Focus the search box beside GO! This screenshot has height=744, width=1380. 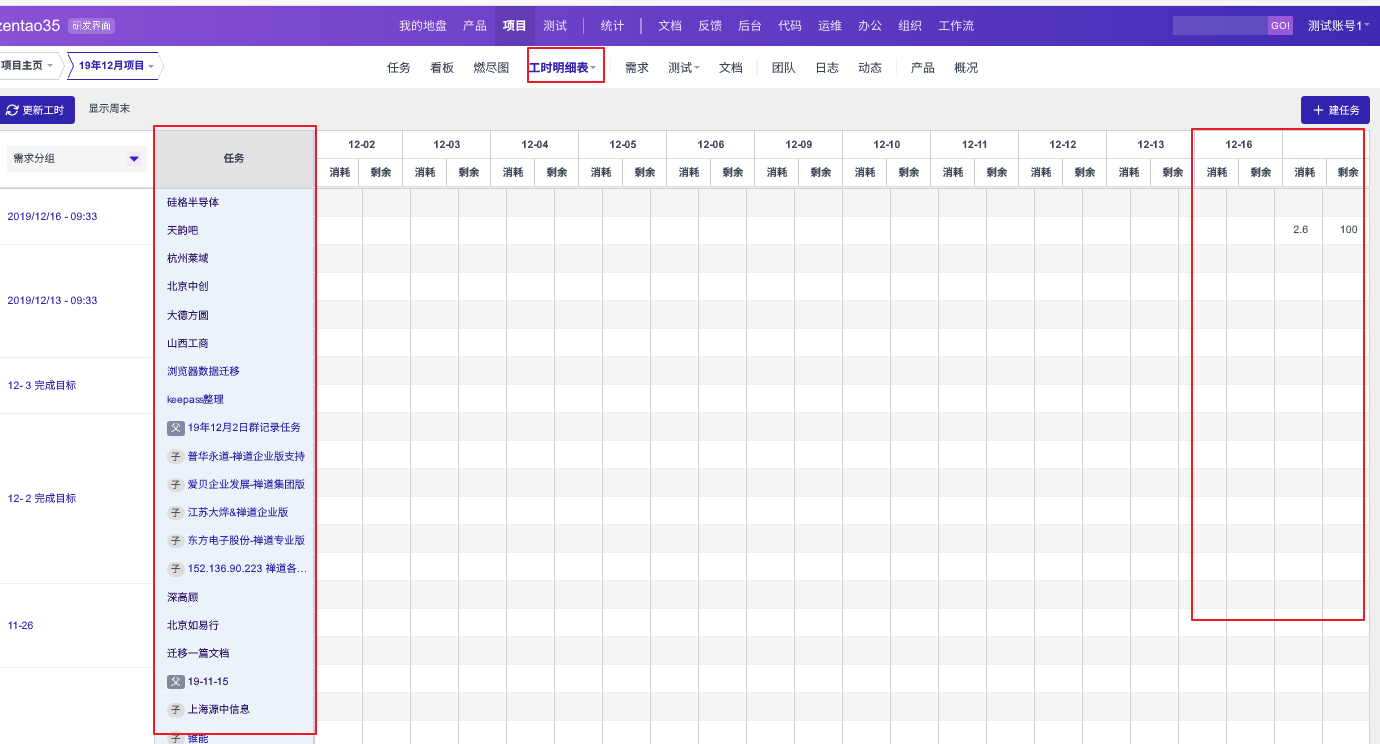pos(1219,25)
